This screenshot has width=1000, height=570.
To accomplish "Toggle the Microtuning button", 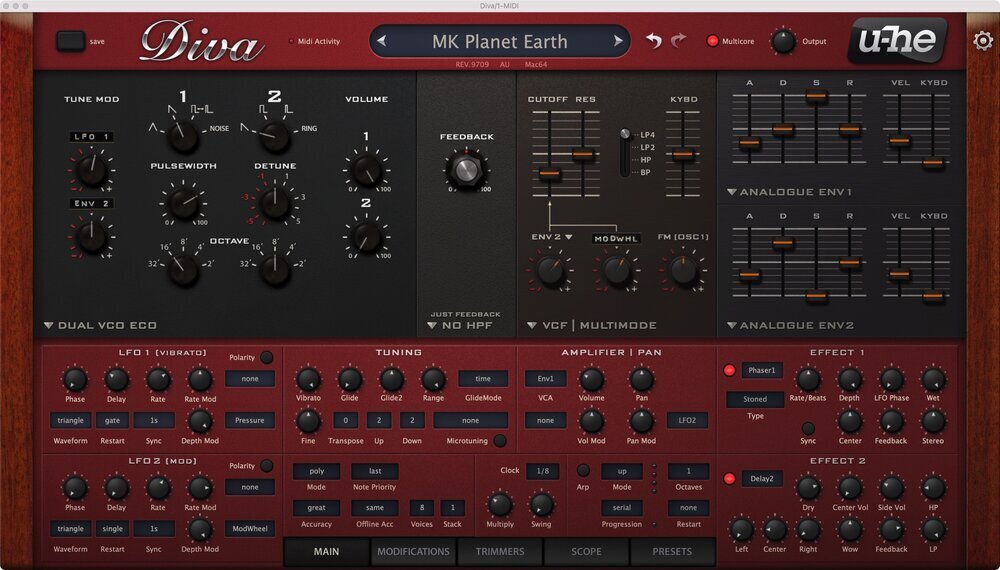I will (x=500, y=441).
